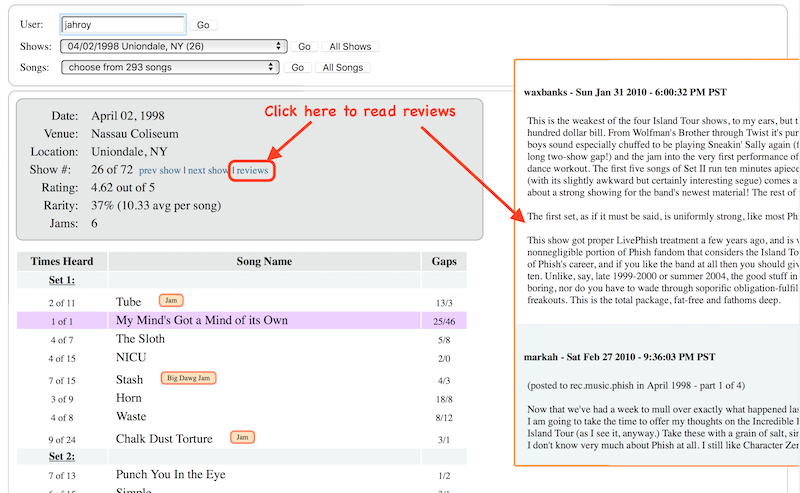Select the song Punch You In the Eye
The height and width of the screenshot is (493, 800).
tap(170, 474)
